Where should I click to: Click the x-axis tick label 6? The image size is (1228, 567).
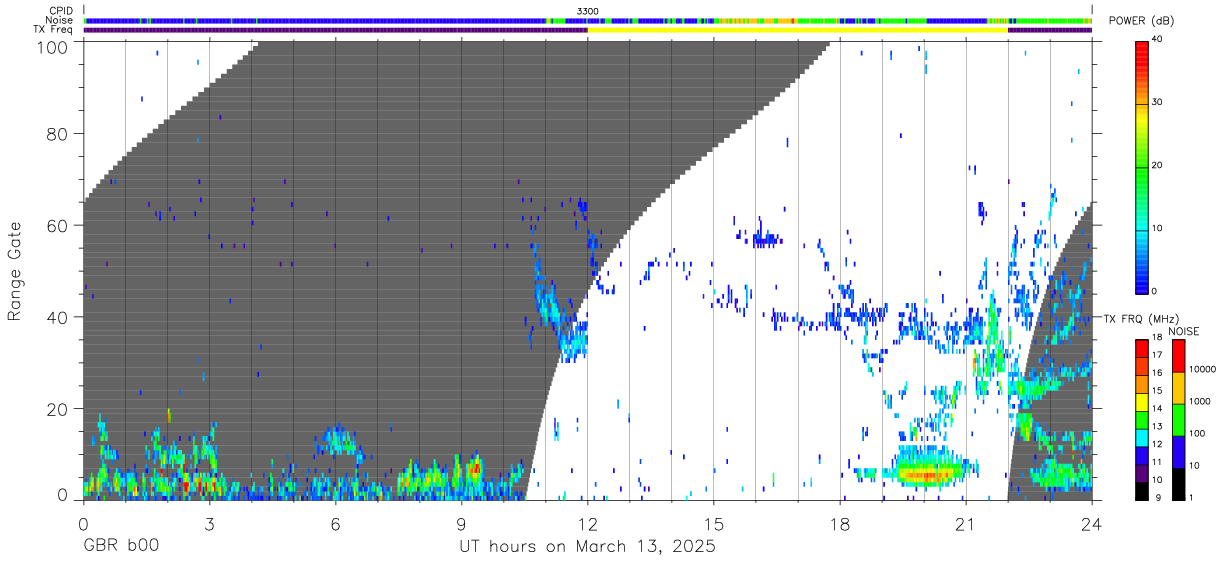tap(335, 524)
